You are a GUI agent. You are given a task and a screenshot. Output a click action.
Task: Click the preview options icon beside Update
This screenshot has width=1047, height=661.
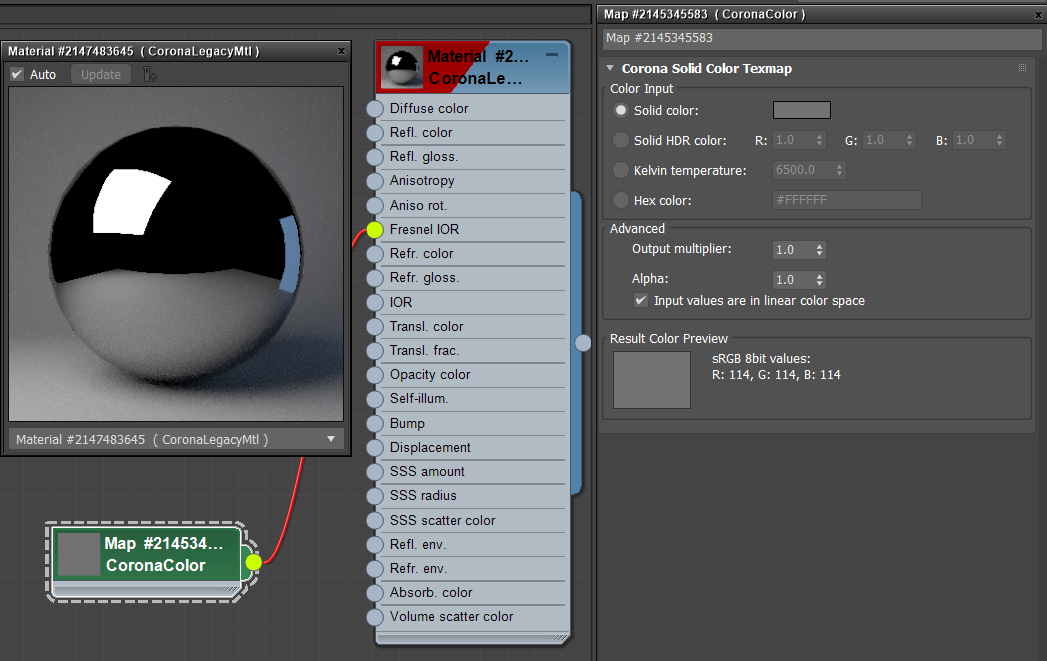click(150, 74)
